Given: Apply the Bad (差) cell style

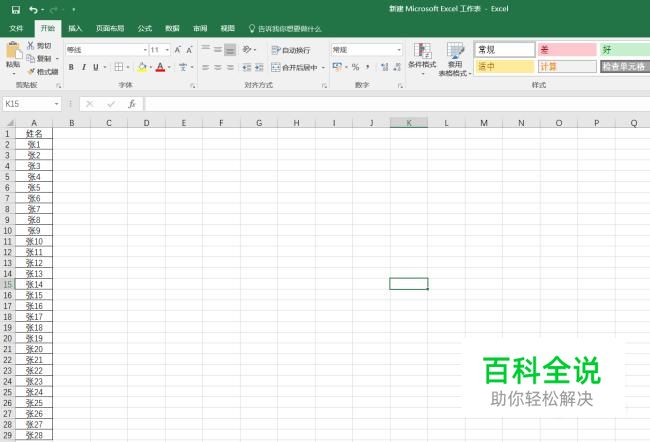Looking at the screenshot, I should tap(567, 50).
